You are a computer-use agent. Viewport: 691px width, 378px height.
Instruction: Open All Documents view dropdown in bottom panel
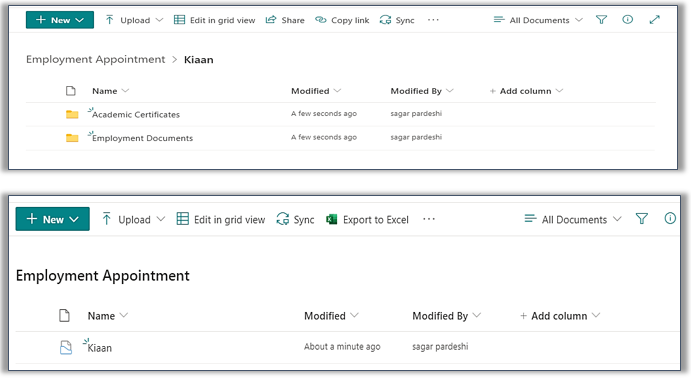click(573, 219)
